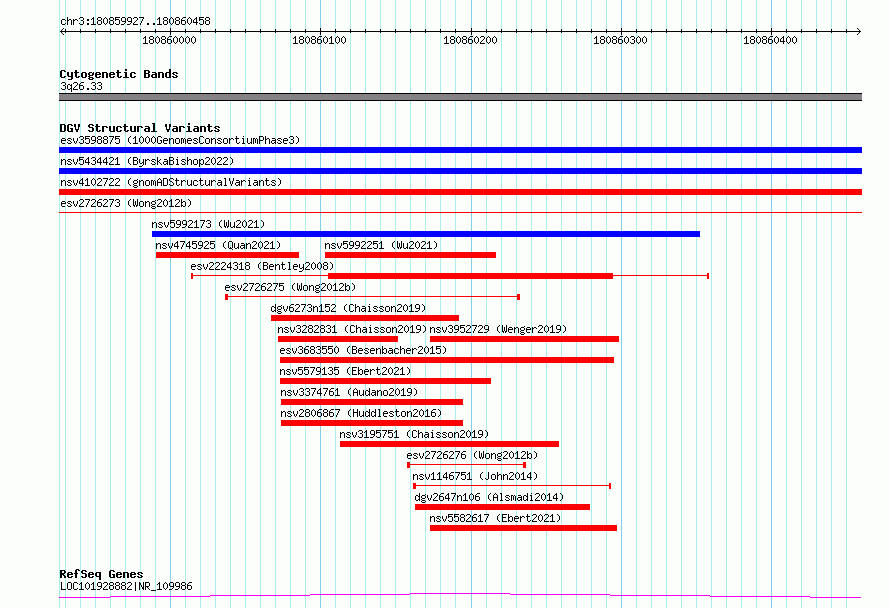Select nsv4745925 (Quan2021) variant label
The width and height of the screenshot is (890, 608).
(218, 245)
